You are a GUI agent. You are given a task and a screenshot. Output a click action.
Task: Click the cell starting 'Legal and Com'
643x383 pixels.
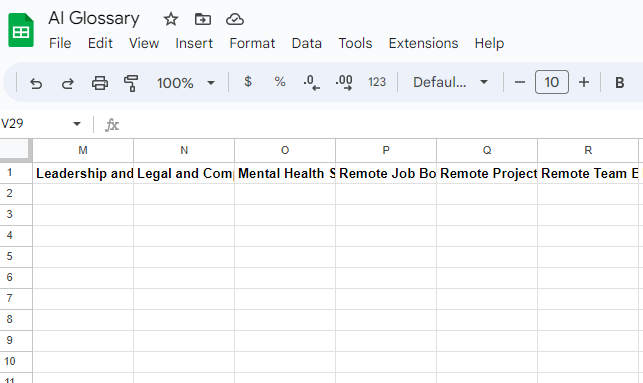[184, 173]
